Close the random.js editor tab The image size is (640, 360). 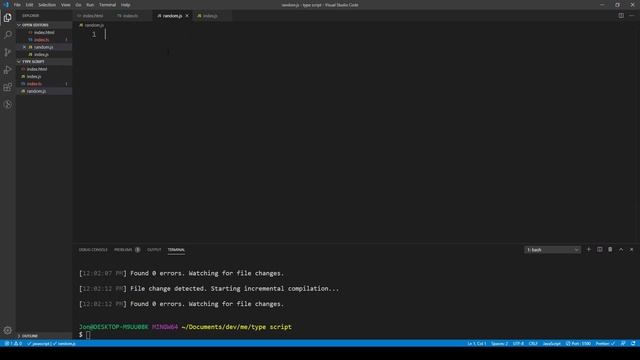tap(187, 16)
